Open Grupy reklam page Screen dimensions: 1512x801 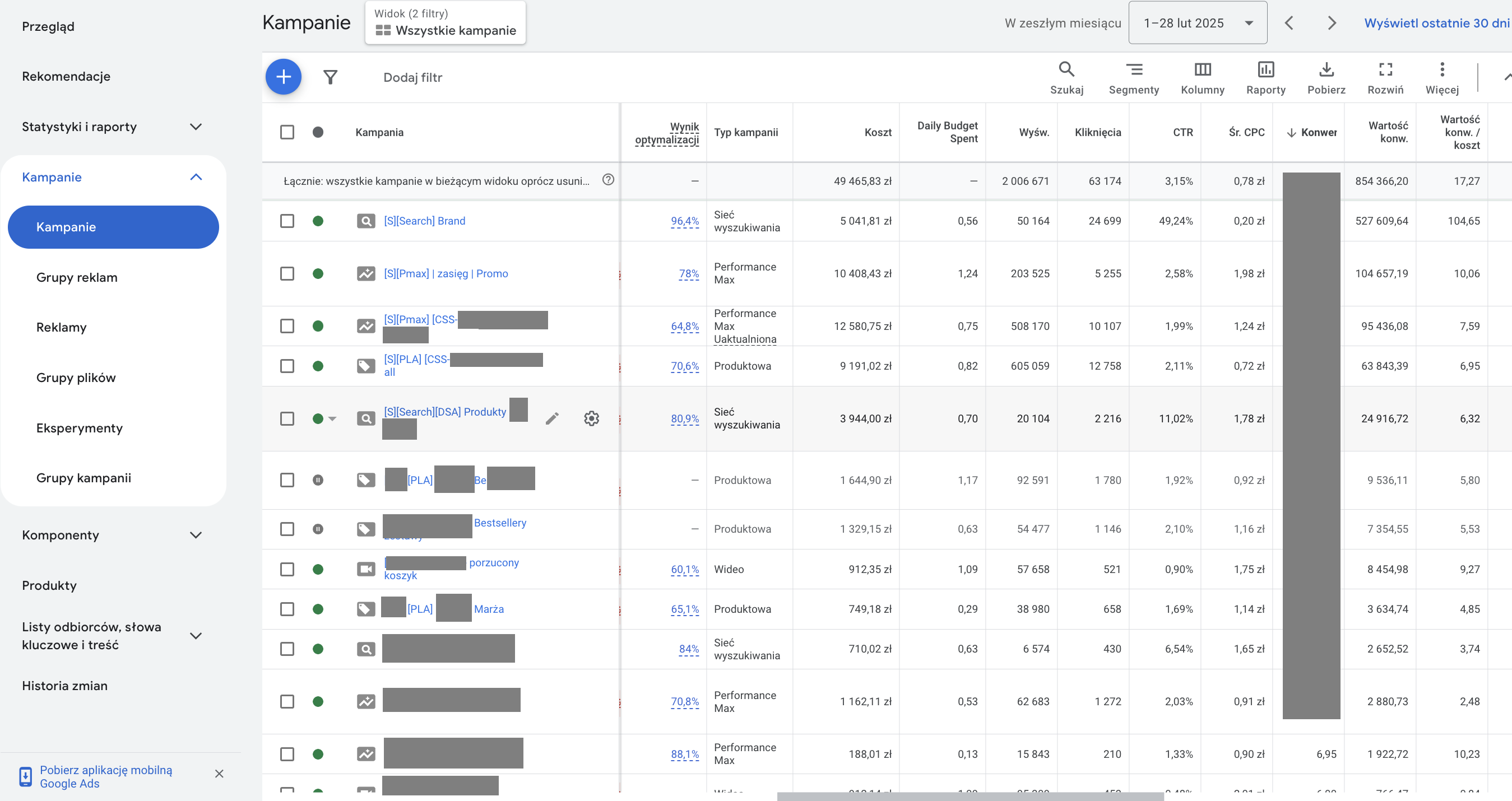(77, 278)
